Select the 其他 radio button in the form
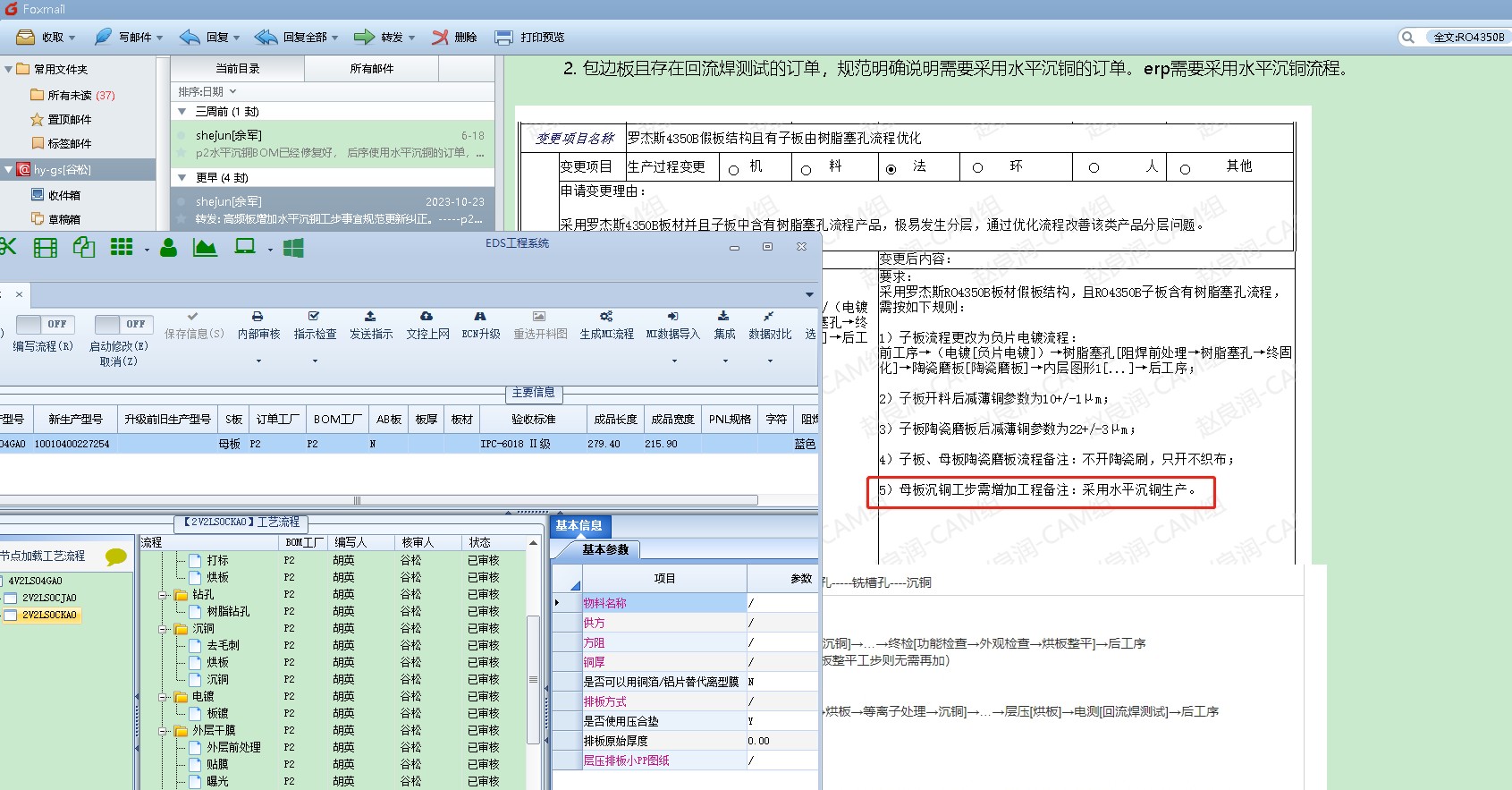Viewport: 1512px width, 790px height. 1185,169
